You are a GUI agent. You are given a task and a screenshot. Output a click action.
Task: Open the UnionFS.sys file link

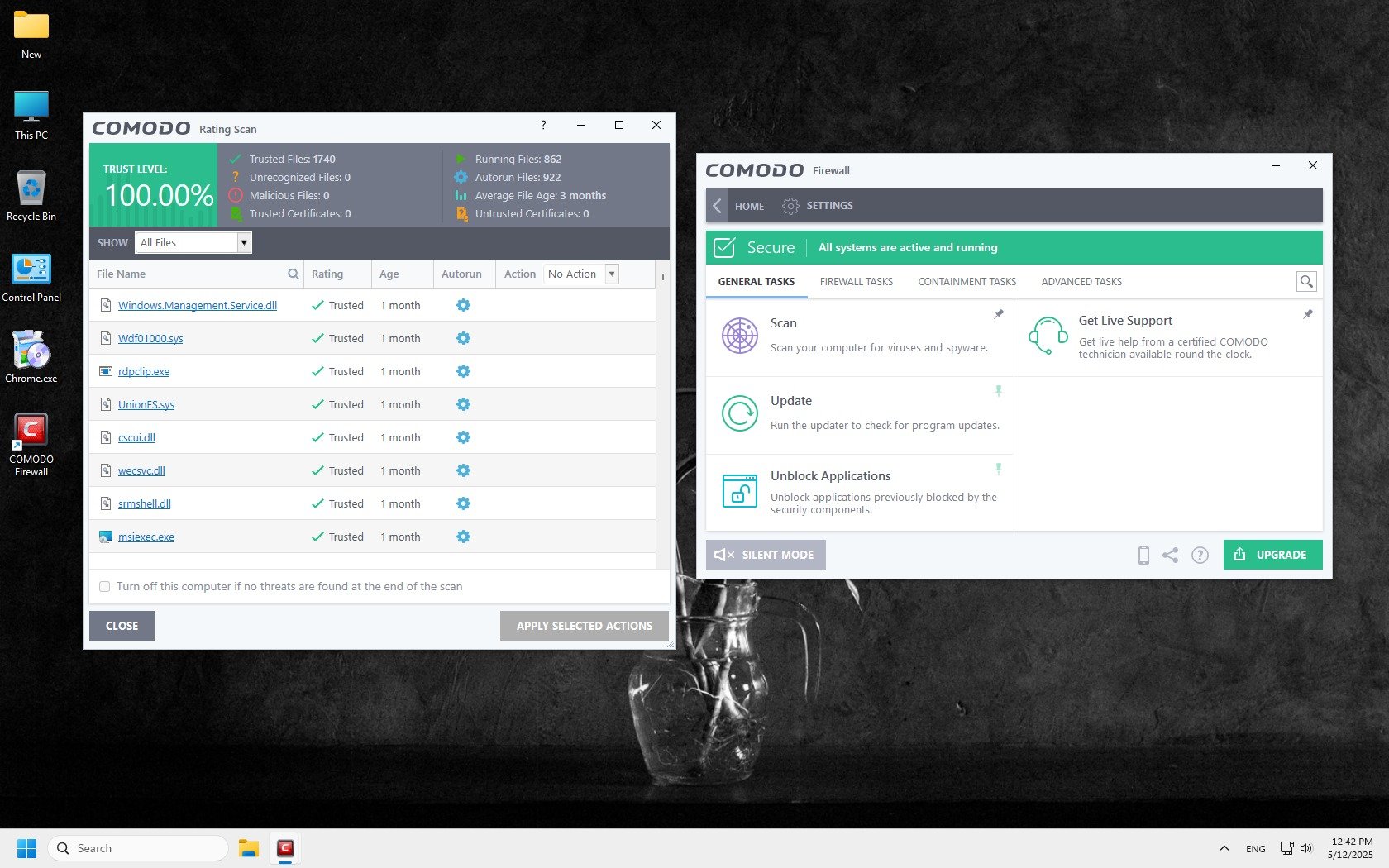point(146,404)
